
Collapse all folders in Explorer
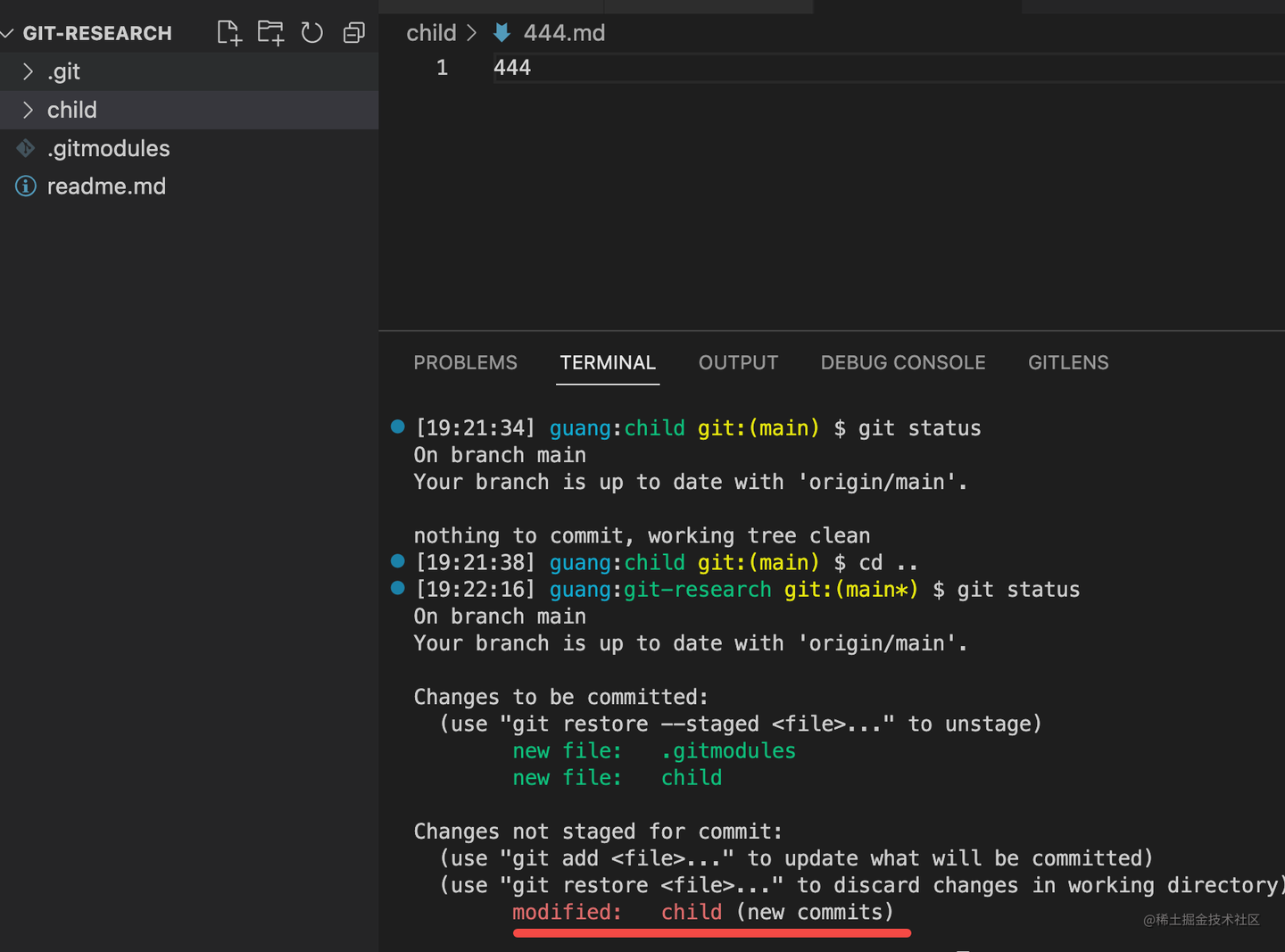[x=353, y=32]
